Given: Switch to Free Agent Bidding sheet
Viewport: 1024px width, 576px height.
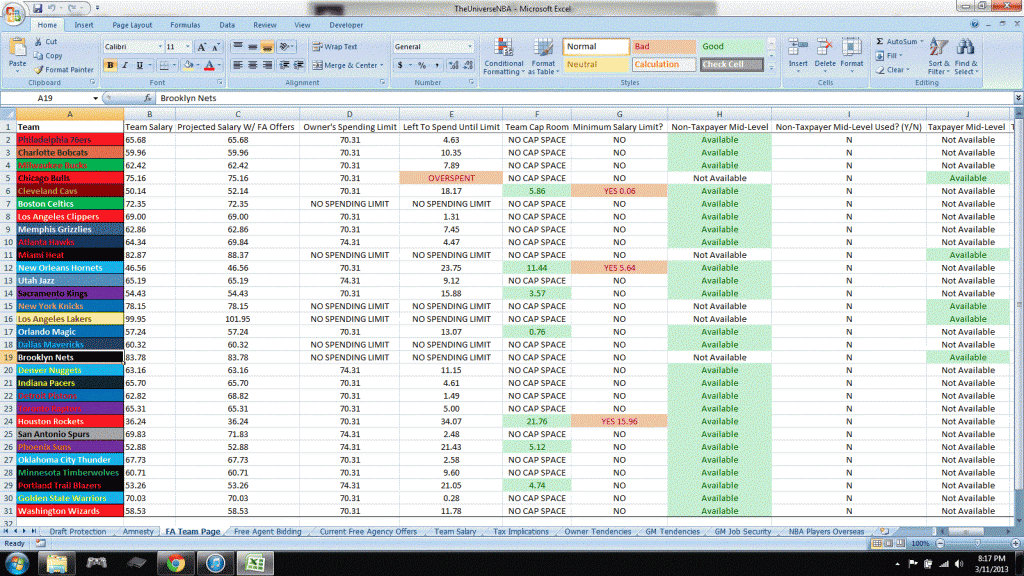Looking at the screenshot, I should [268, 532].
